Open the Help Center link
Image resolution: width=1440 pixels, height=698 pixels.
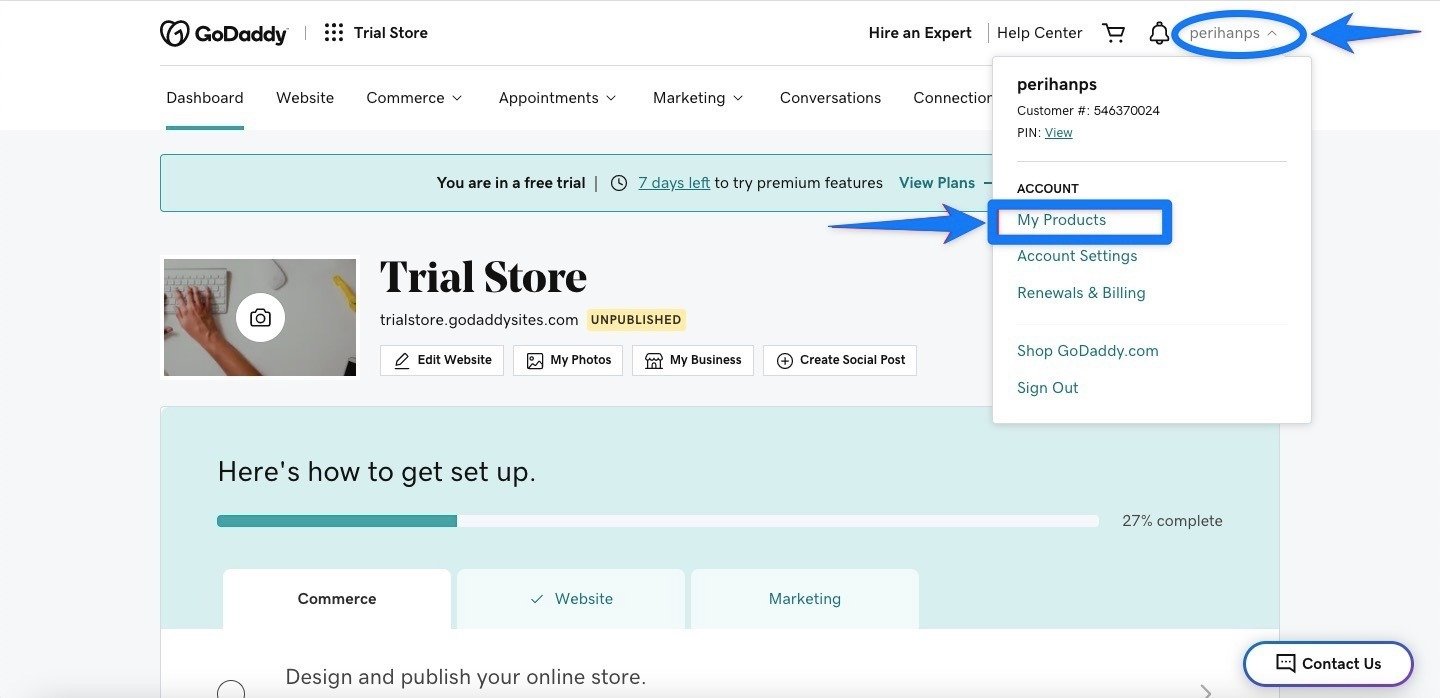pos(1039,33)
